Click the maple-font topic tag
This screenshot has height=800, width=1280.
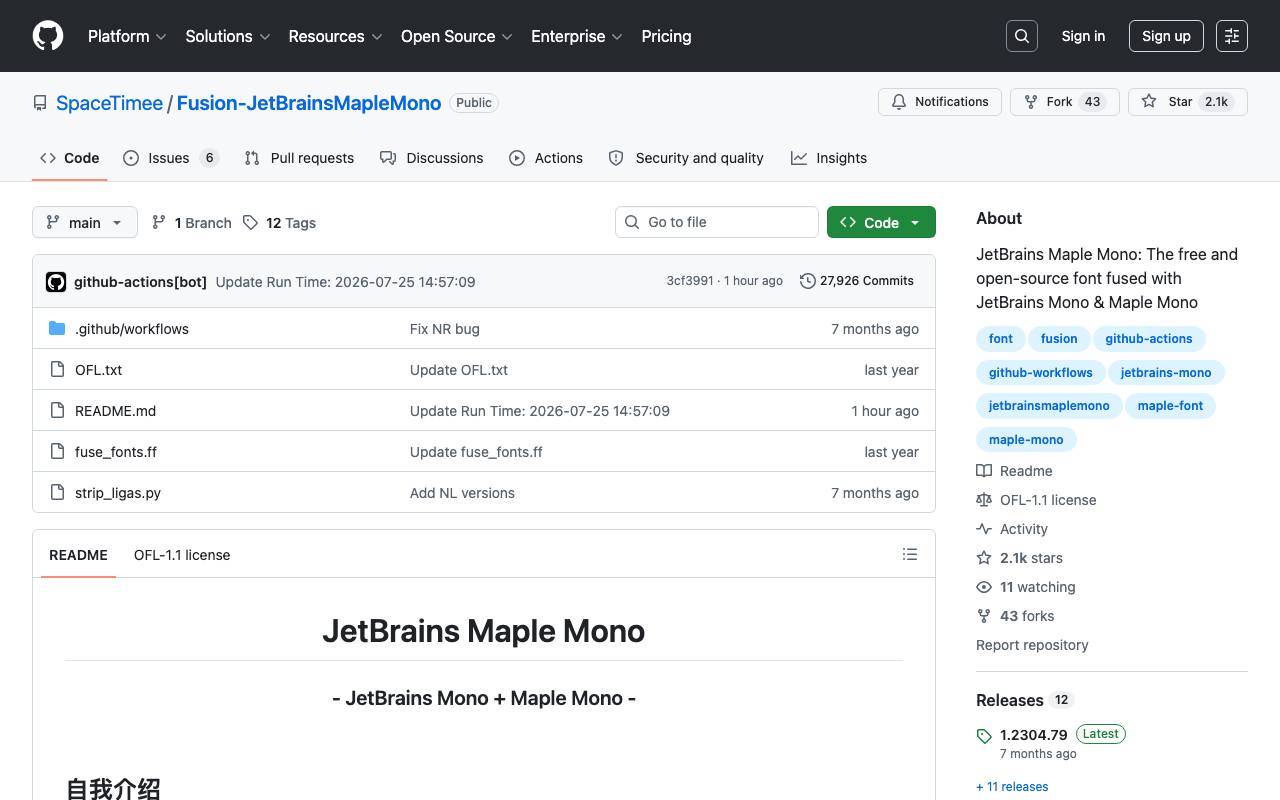click(1170, 406)
